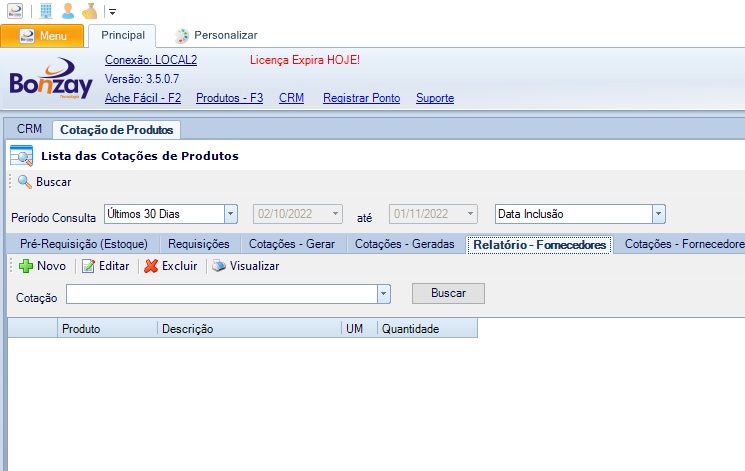Click the Editar toolbar label
This screenshot has height=471, width=745.
[x=114, y=266]
